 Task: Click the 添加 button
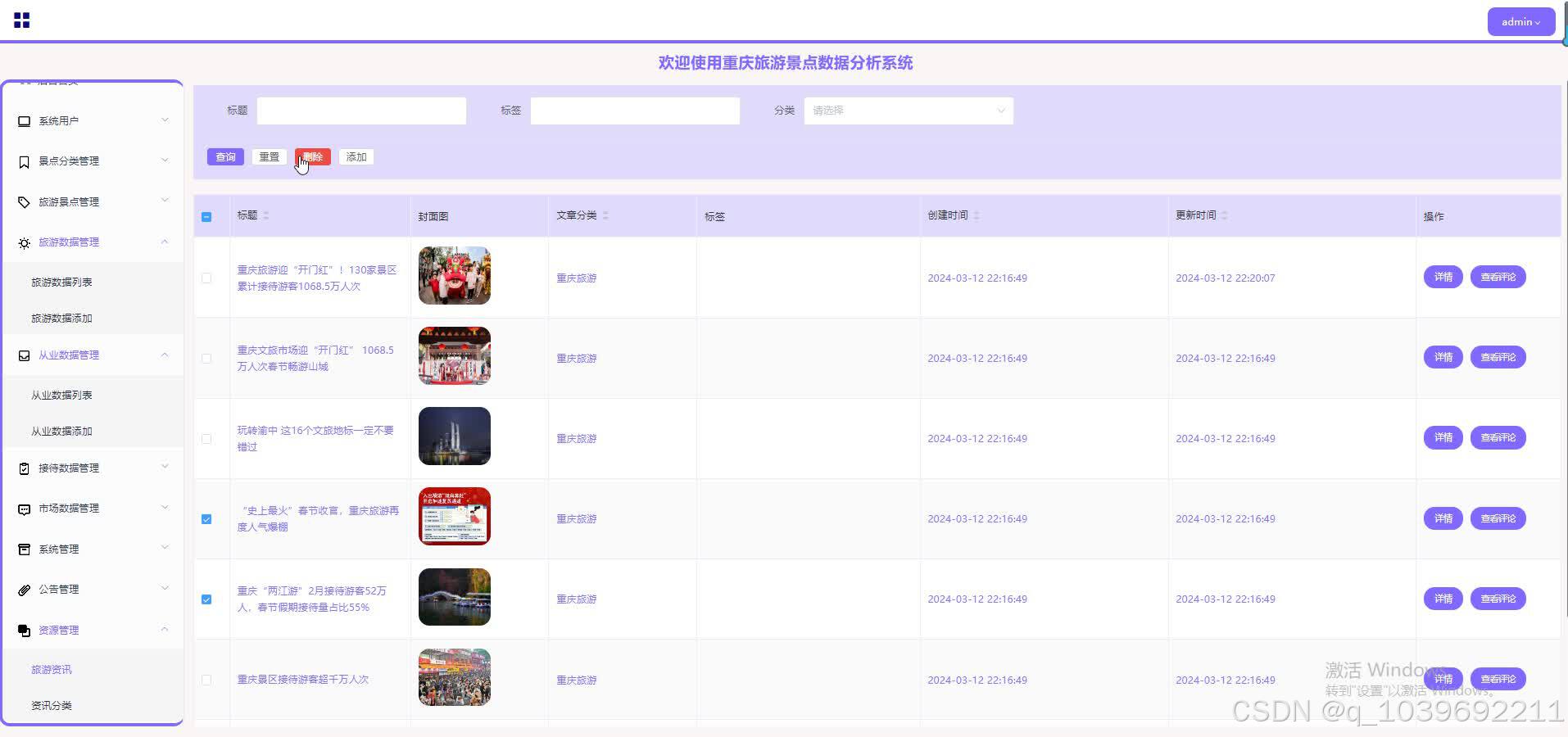click(356, 157)
